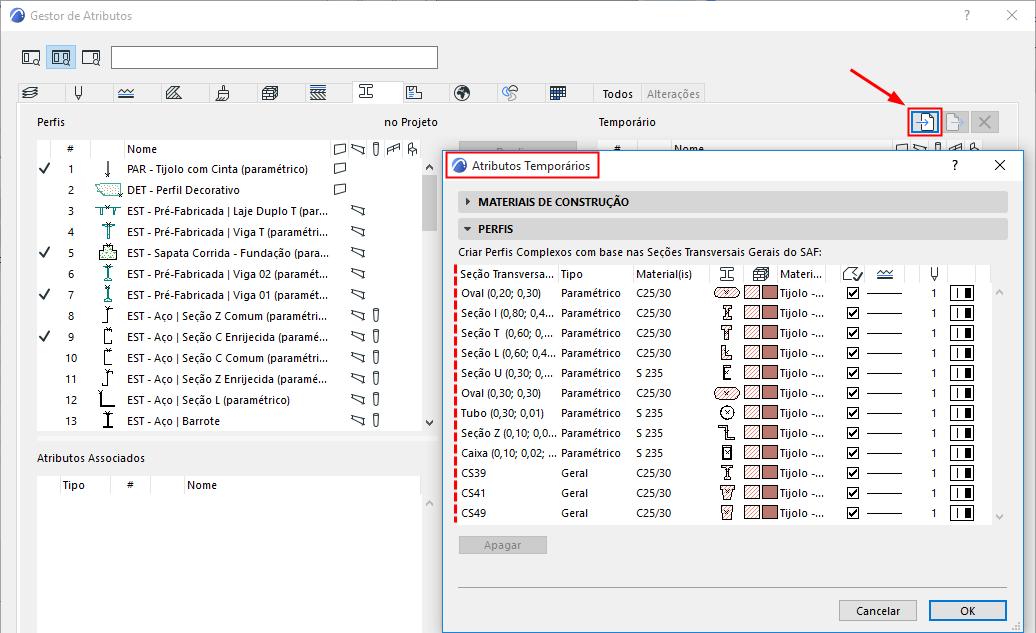Click the I-profile column header icon

tap(727, 274)
